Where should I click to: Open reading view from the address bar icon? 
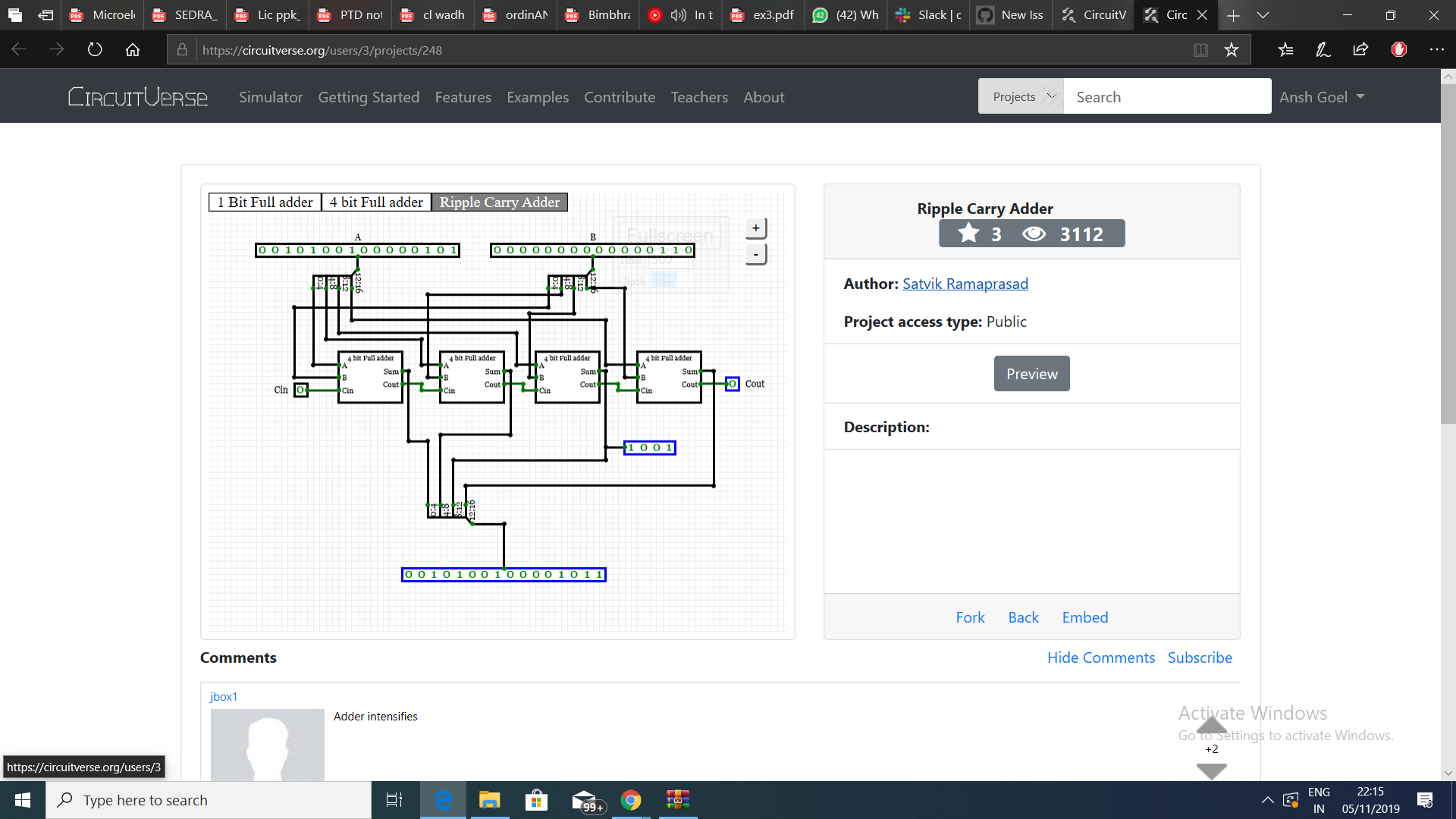[x=1200, y=49]
